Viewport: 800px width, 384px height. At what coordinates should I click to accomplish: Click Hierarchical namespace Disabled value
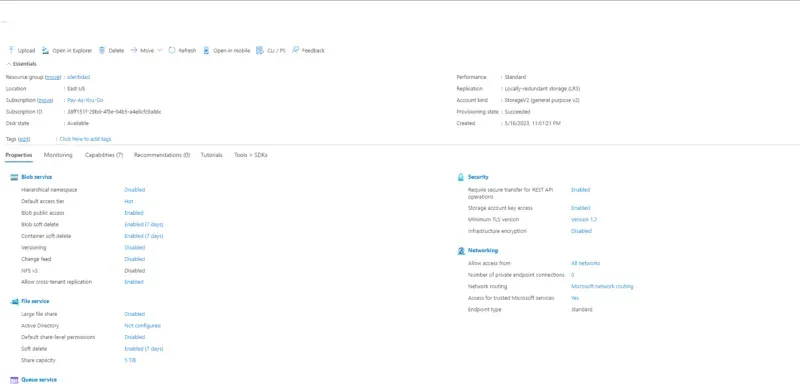[135, 190]
